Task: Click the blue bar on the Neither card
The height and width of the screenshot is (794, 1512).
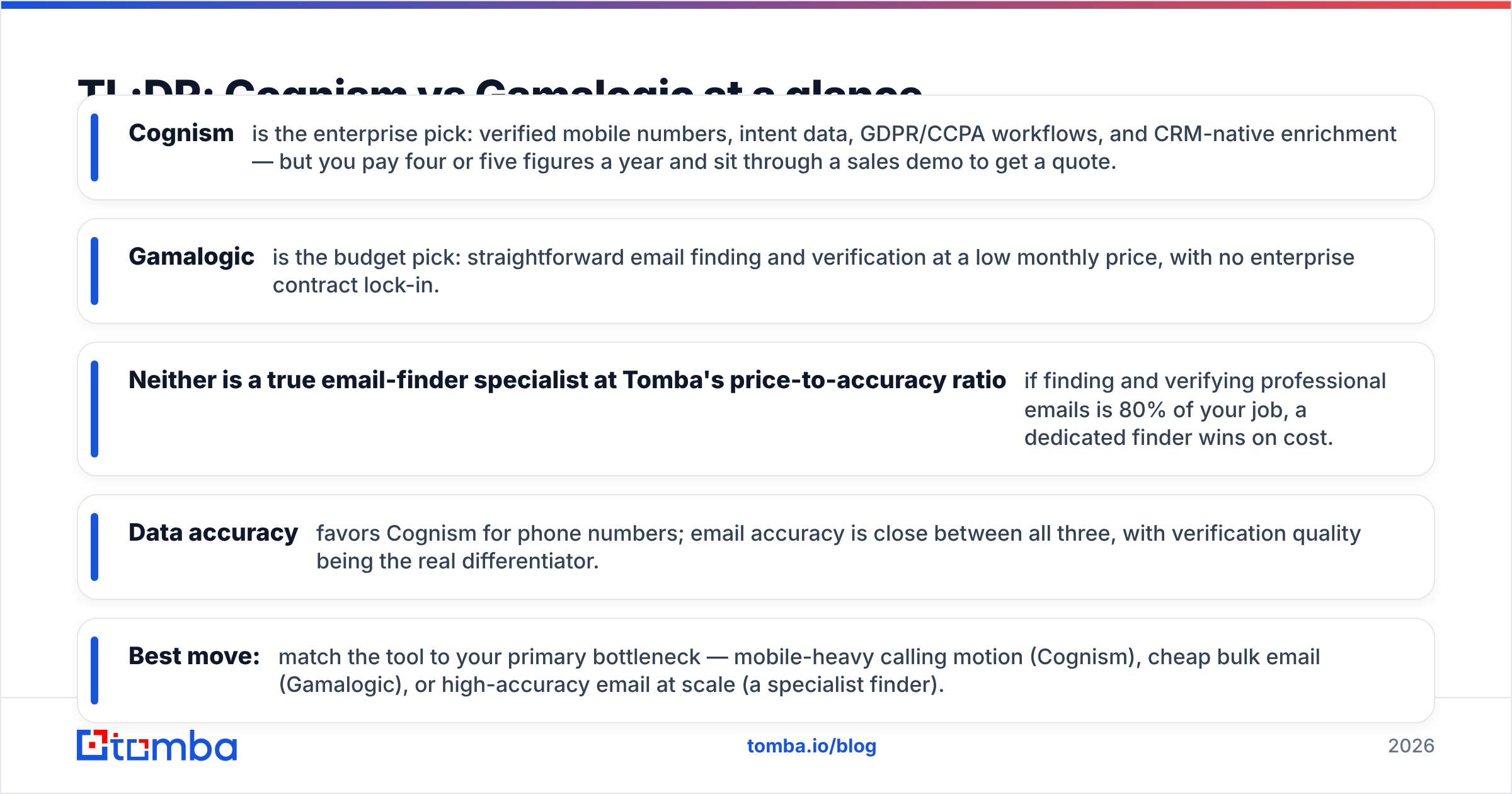Action: pyautogui.click(x=94, y=409)
